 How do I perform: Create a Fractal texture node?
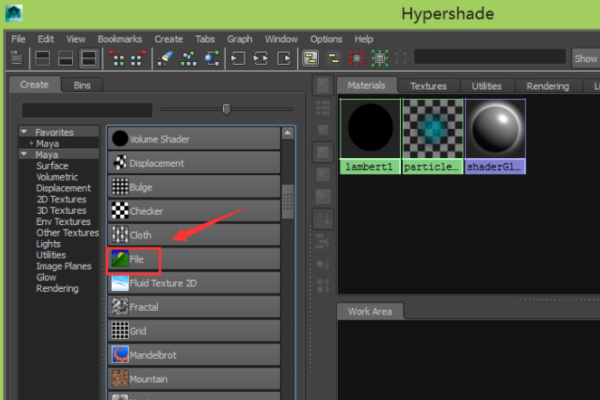[x=194, y=307]
